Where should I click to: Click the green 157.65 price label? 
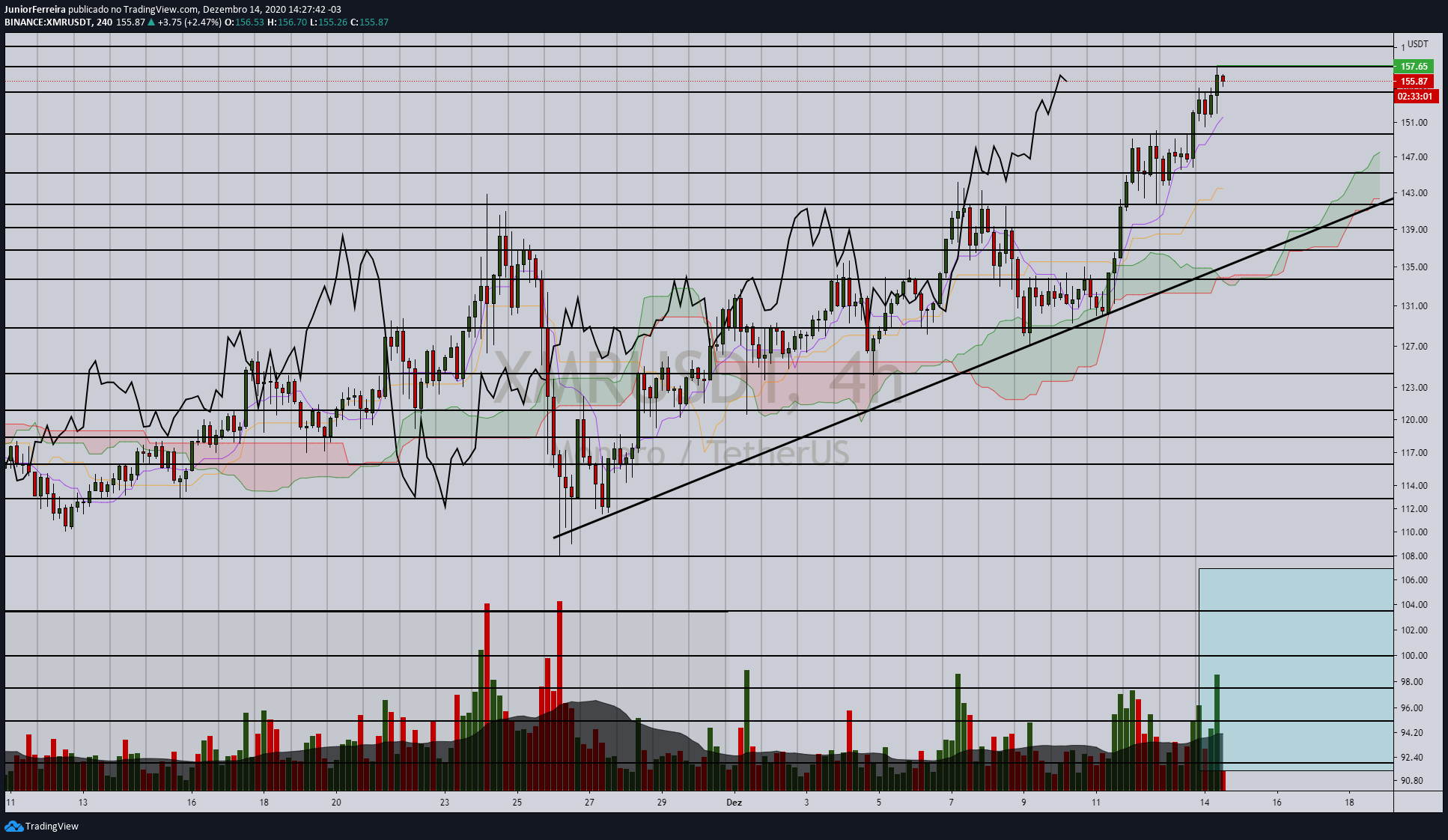coord(1414,67)
